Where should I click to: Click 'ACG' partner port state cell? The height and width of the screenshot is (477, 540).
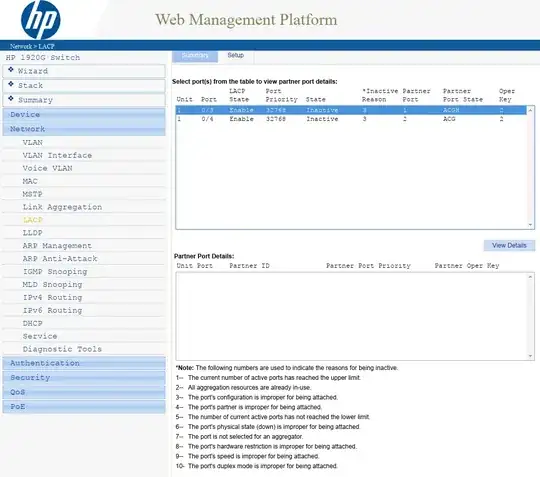[x=449, y=119]
